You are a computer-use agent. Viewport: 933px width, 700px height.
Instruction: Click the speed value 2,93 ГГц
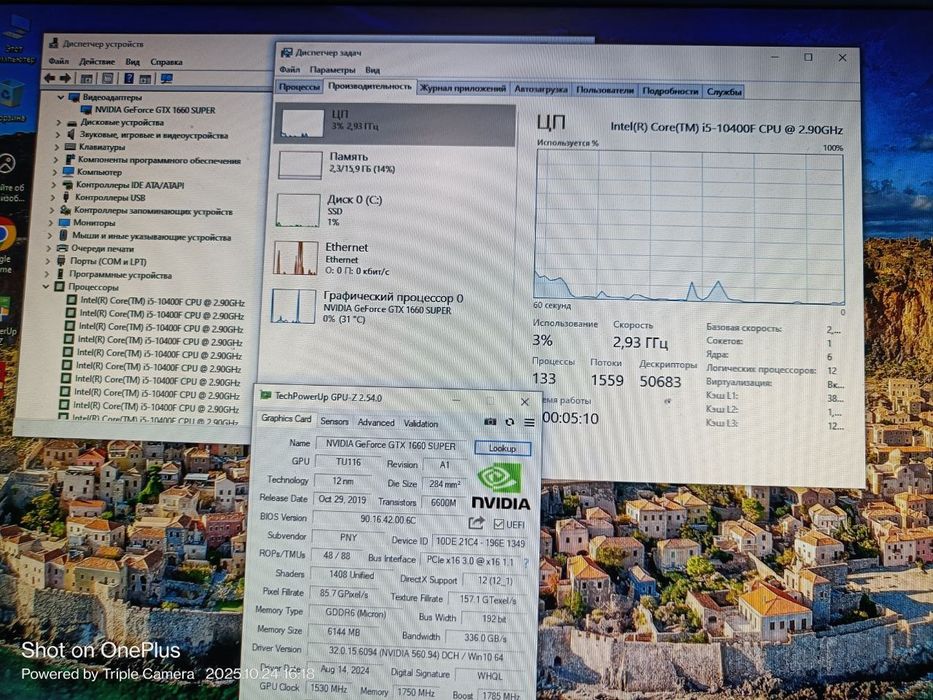point(640,342)
